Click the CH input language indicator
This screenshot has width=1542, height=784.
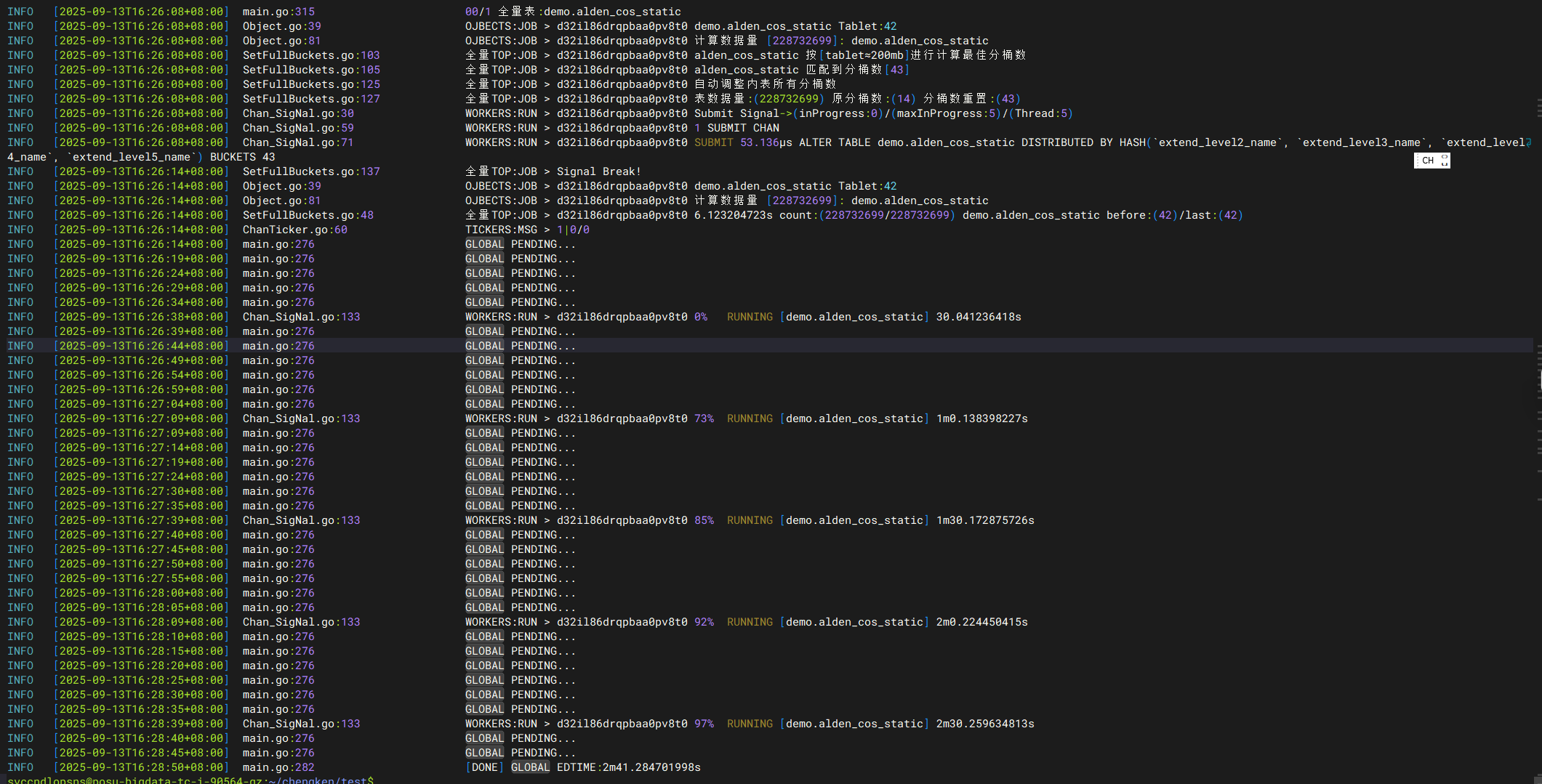[x=1427, y=161]
